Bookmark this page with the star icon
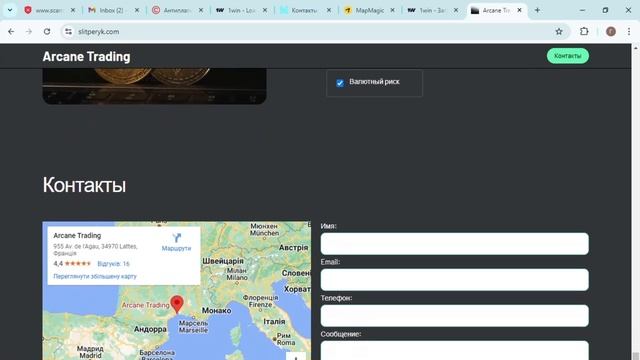Image resolution: width=640 pixels, height=360 pixels. [x=559, y=31]
